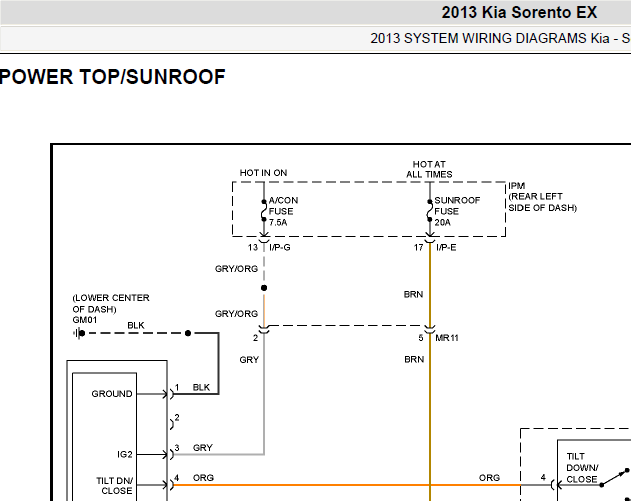Click the 'BRN' label between I/P-E and MR11
The height and width of the screenshot is (501, 631).
pyautogui.click(x=413, y=295)
